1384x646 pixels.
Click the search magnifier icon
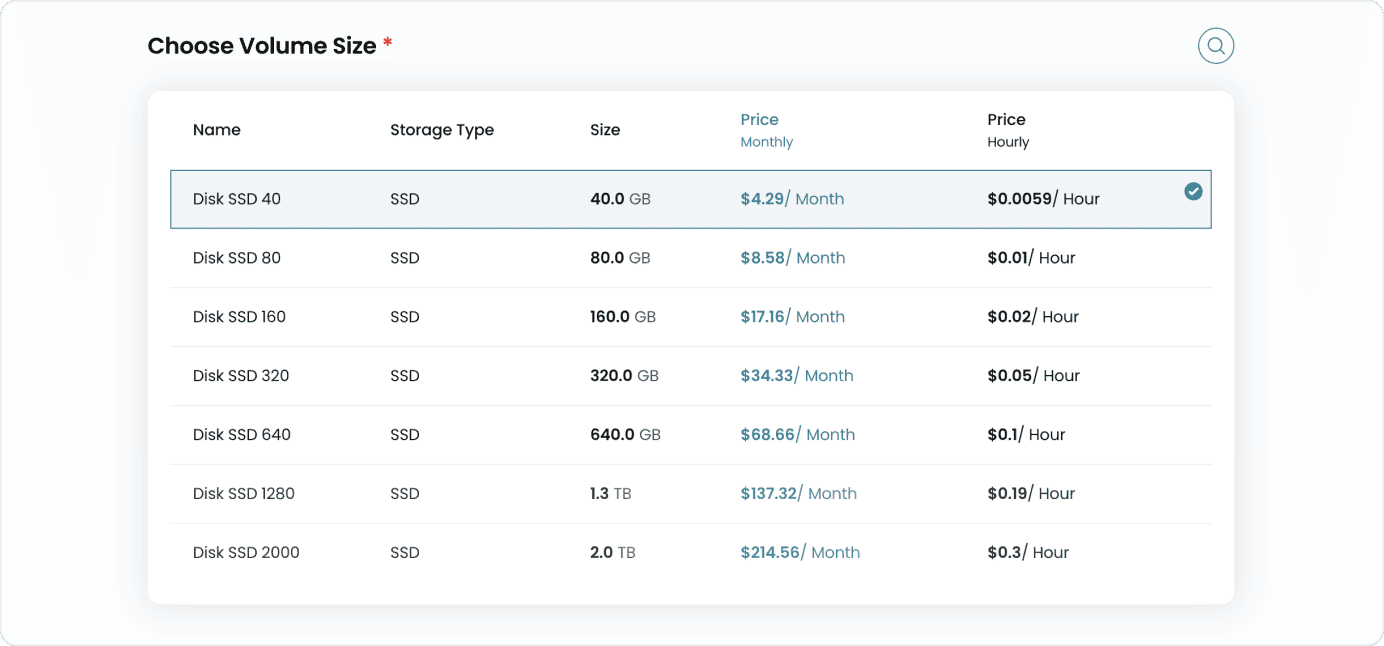point(1216,46)
